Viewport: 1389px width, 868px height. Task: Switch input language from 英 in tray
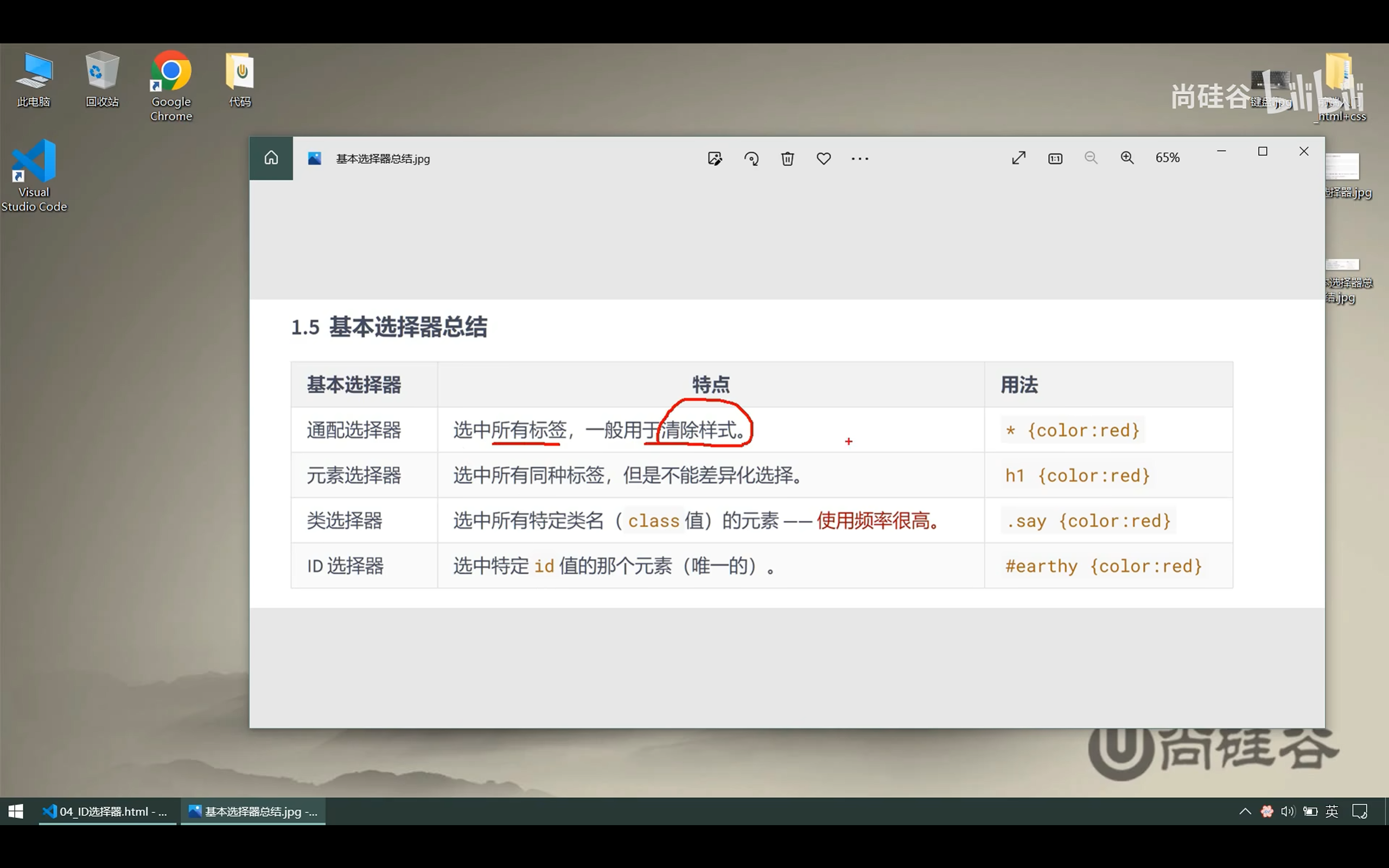(1331, 811)
